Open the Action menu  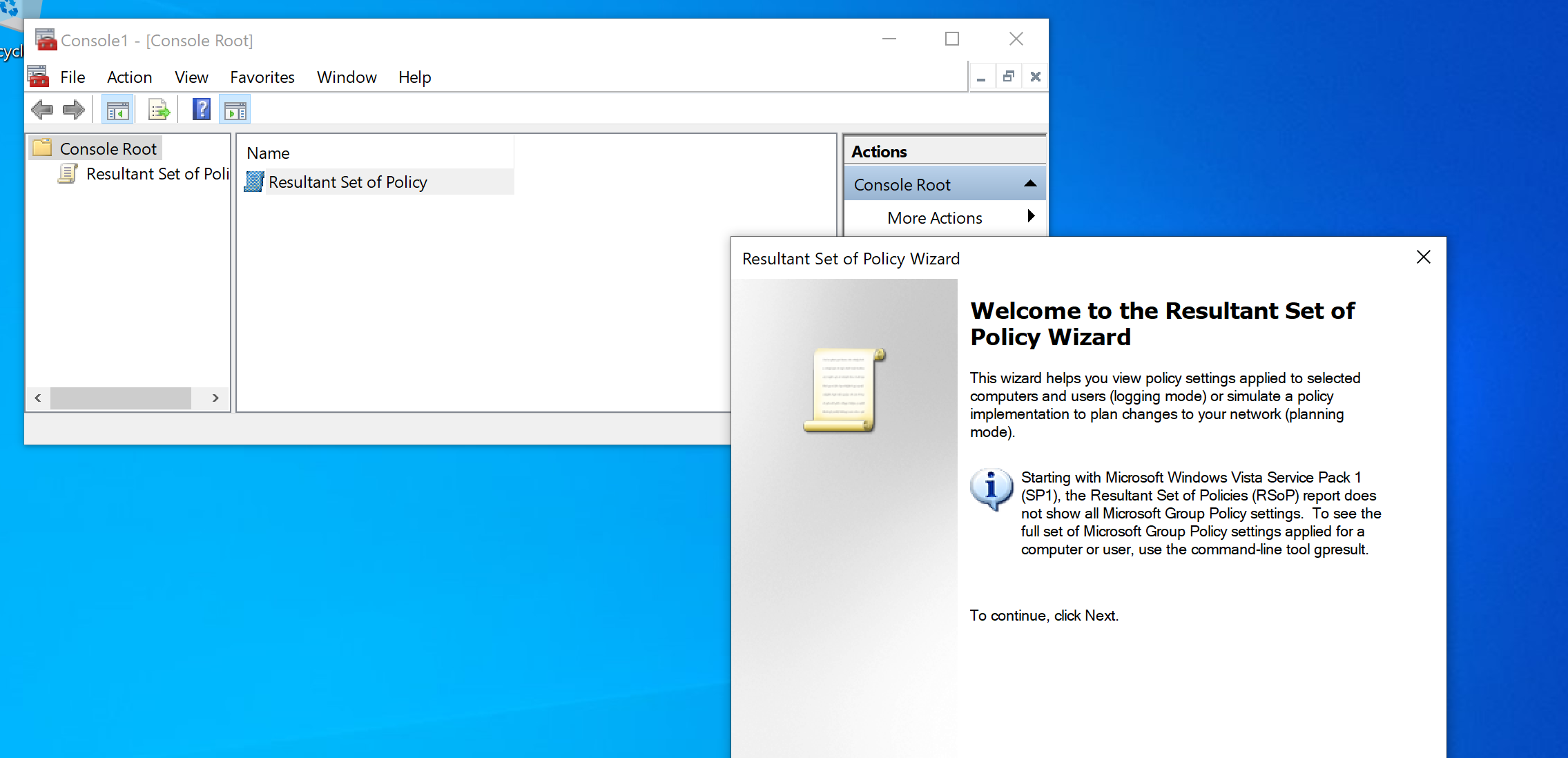coord(129,77)
